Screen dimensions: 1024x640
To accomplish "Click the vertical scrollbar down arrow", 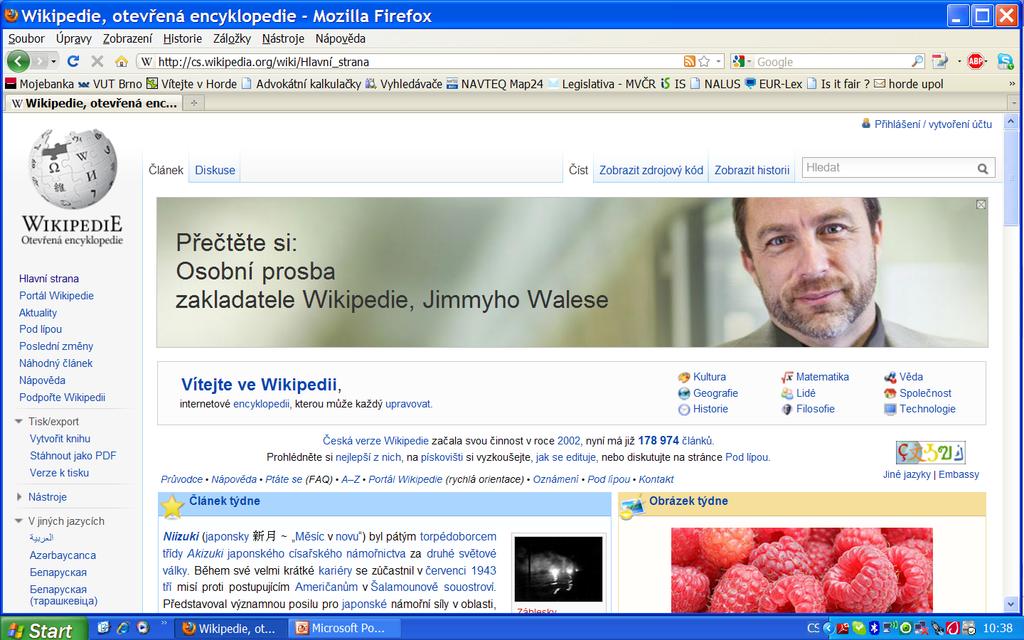I will point(1011,604).
